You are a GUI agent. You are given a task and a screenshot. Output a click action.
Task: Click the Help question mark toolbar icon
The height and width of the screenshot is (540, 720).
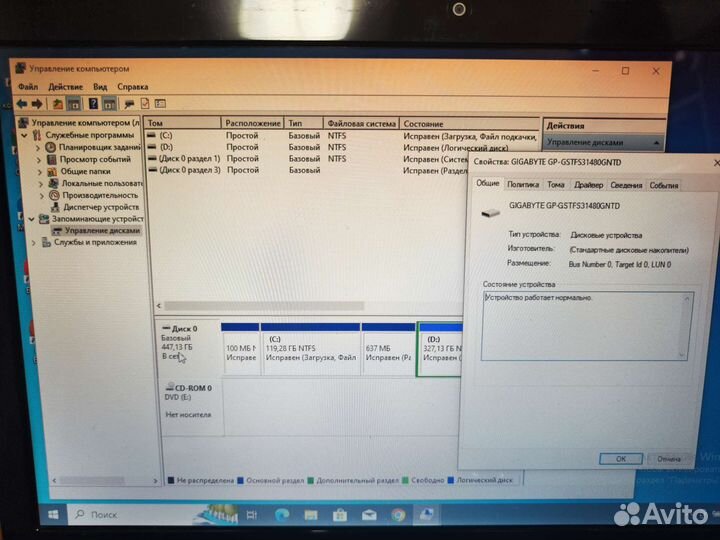[x=93, y=104]
